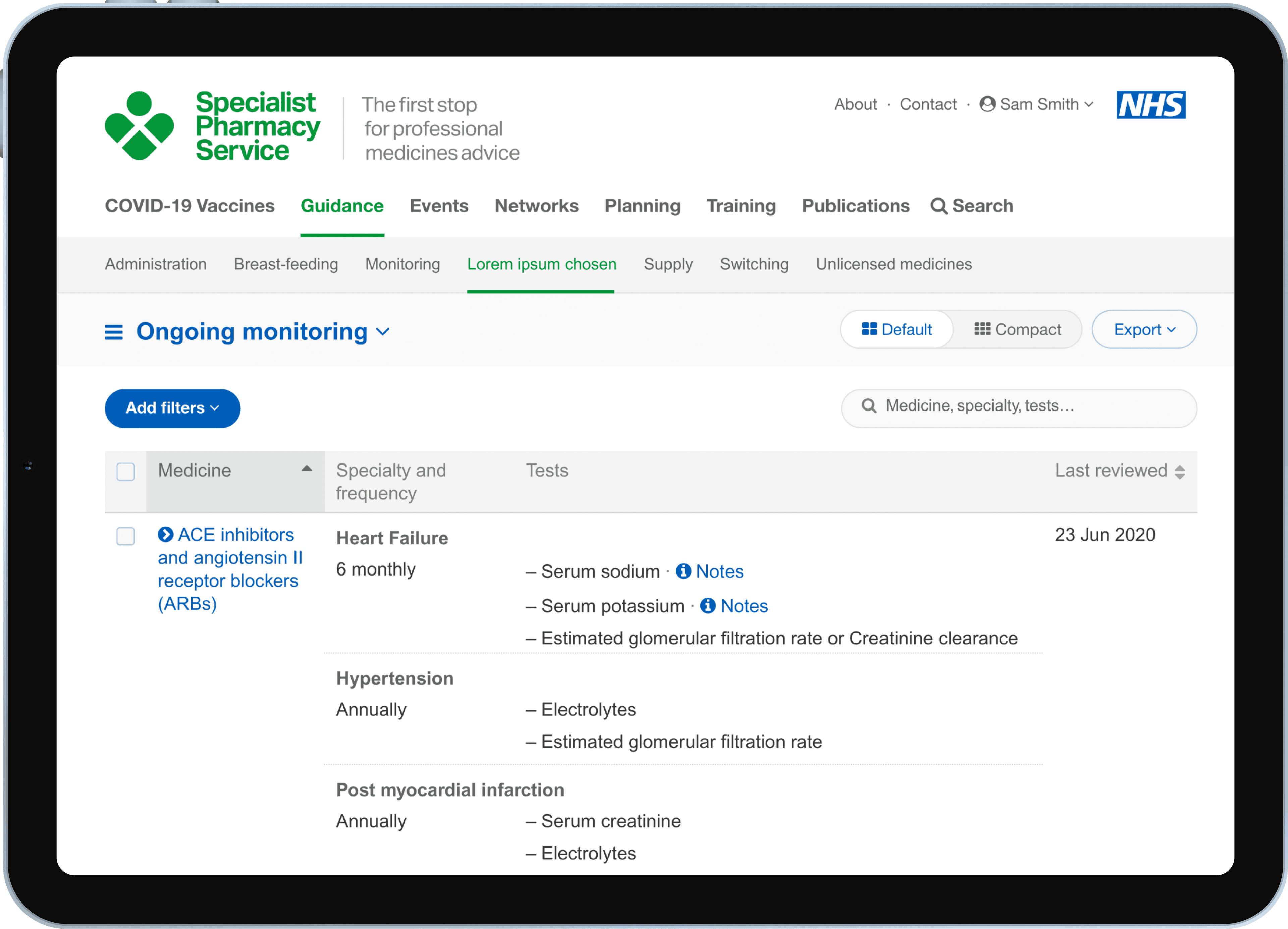1288x929 pixels.
Task: Open the Add filters dropdown
Action: click(x=172, y=408)
